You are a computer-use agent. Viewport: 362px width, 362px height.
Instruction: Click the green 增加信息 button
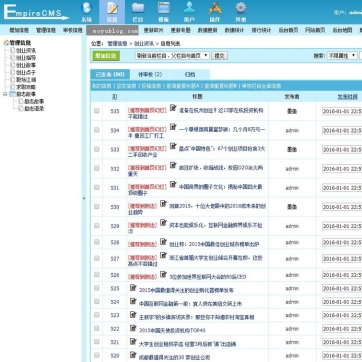106,56
